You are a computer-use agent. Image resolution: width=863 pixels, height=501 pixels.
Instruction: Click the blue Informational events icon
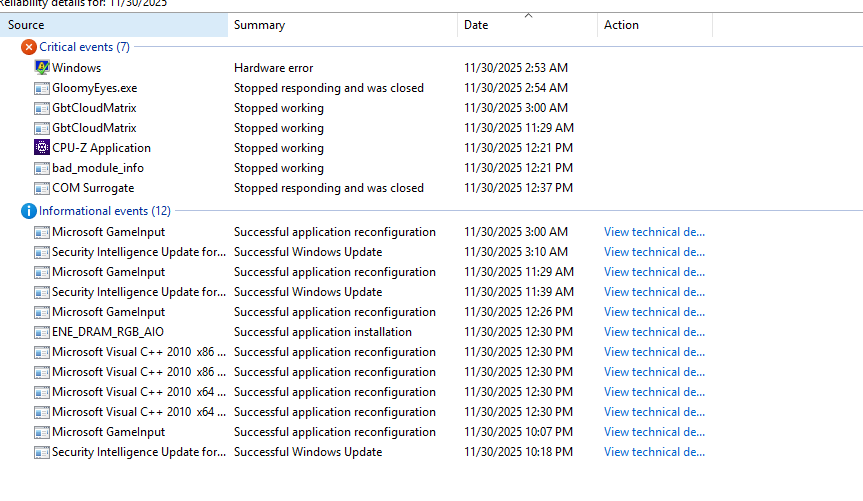coord(29,211)
